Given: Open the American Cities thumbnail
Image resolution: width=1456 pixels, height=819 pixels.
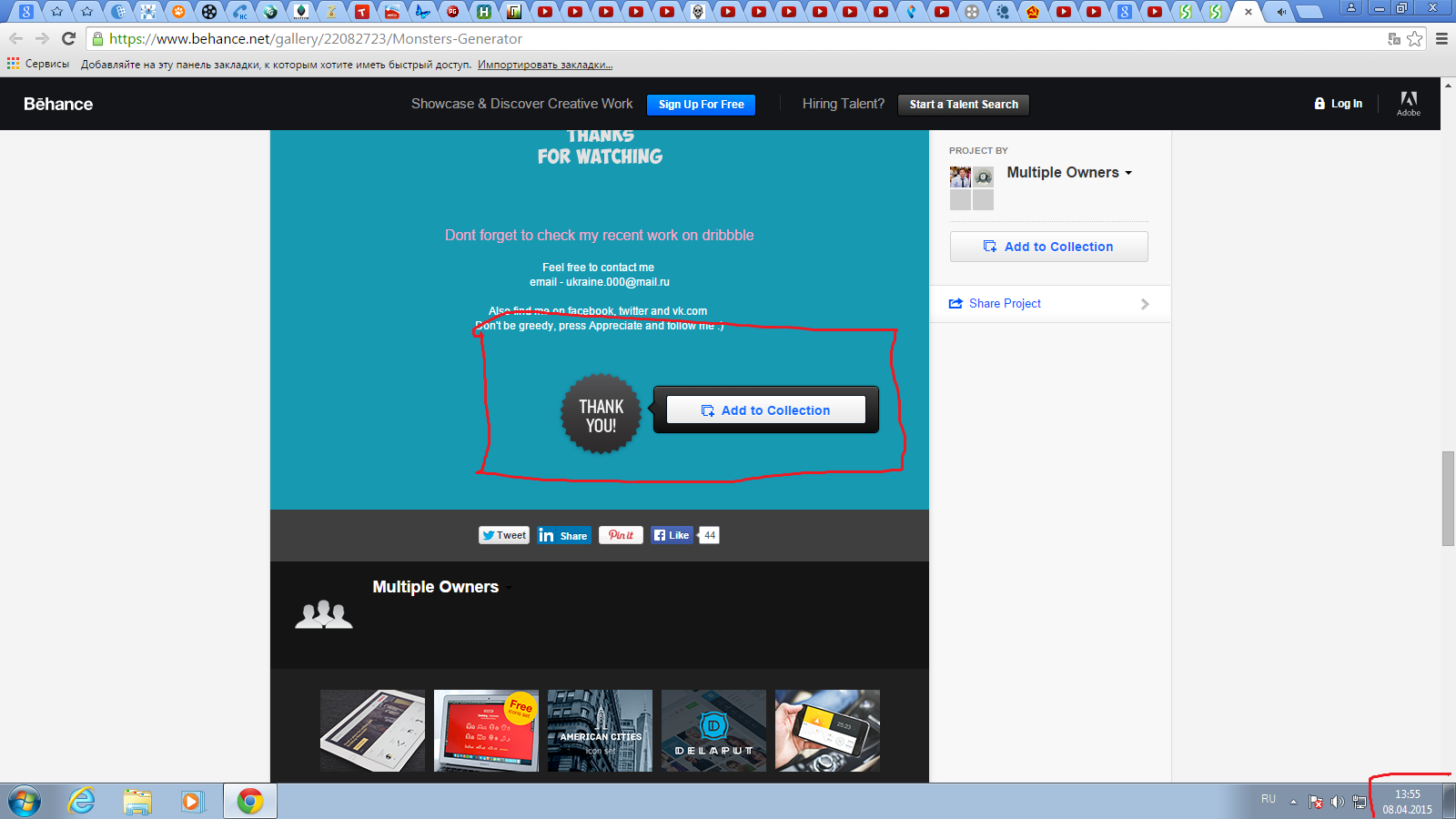Looking at the screenshot, I should 600,731.
